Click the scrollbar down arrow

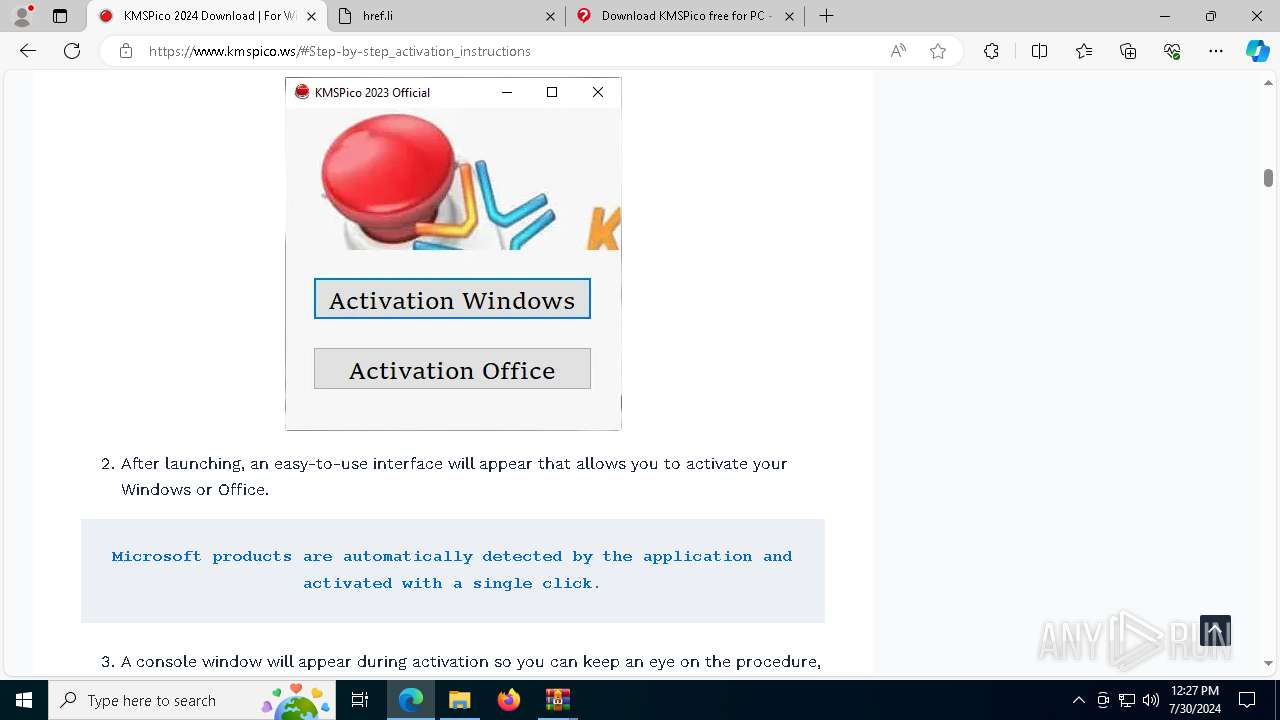point(1268,663)
